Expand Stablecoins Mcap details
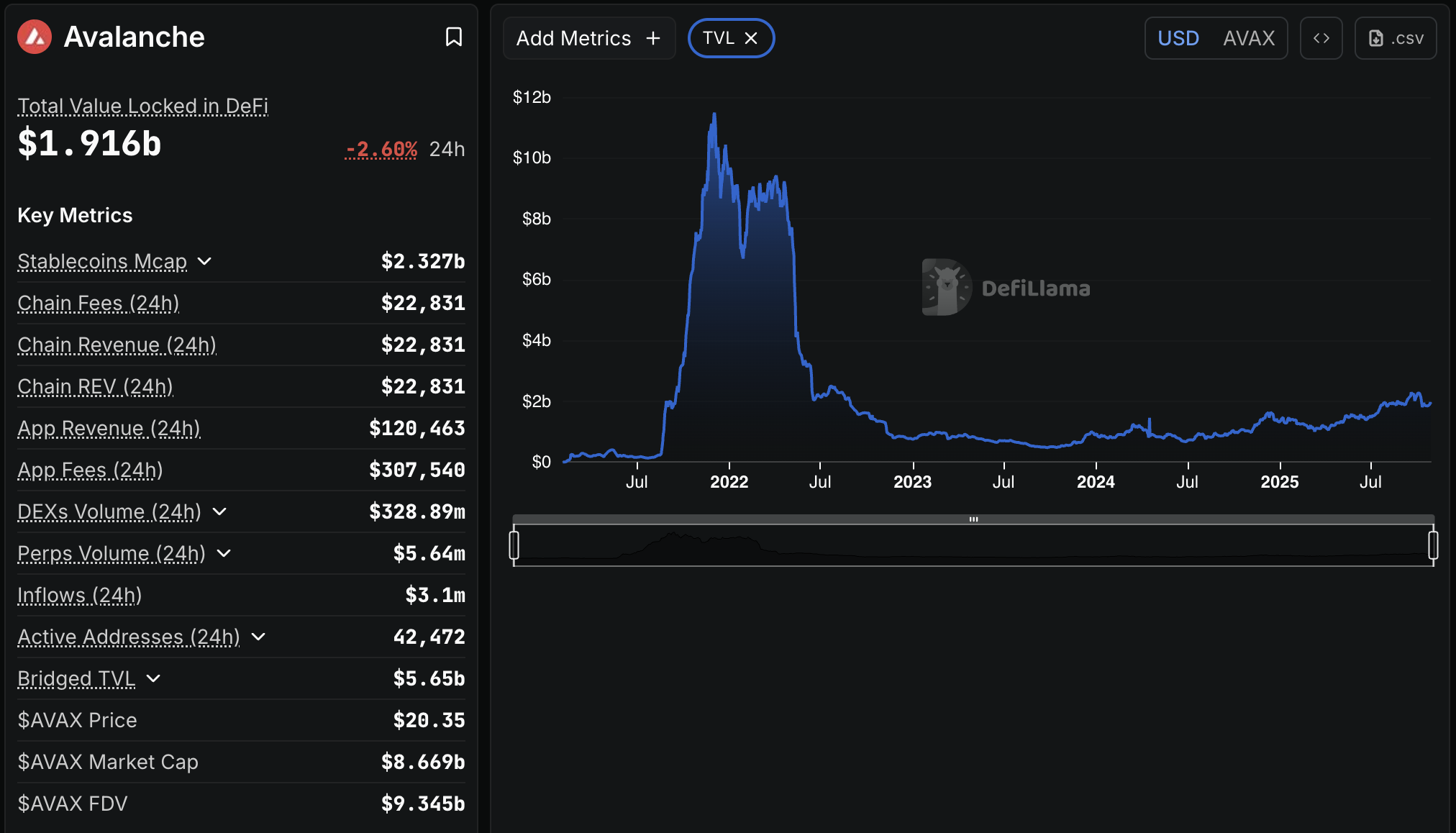Image resolution: width=1456 pixels, height=833 pixels. (205, 261)
